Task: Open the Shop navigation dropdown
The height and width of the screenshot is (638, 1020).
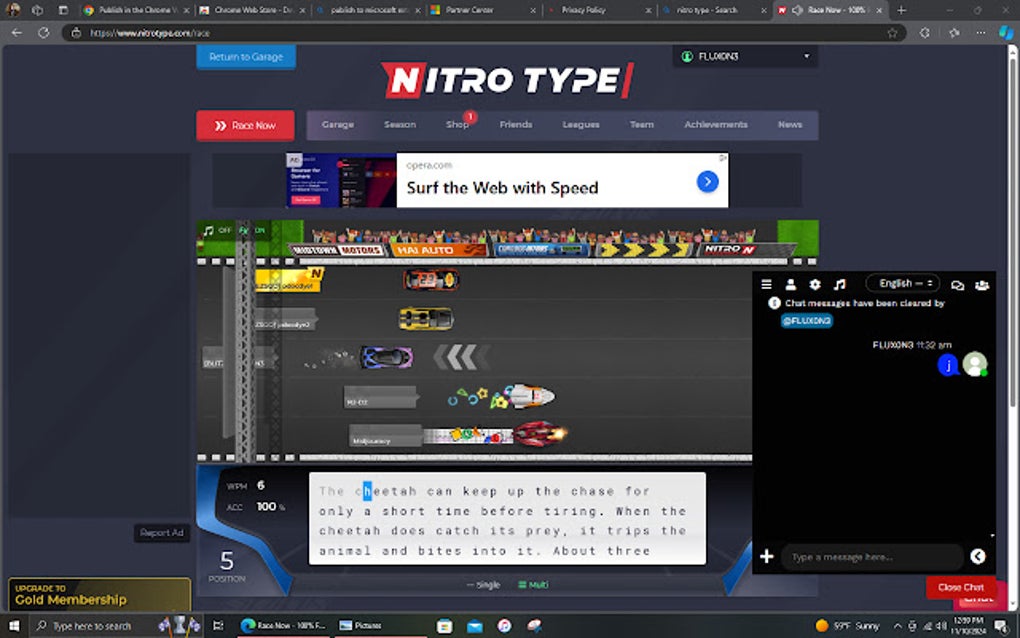Action: [457, 124]
